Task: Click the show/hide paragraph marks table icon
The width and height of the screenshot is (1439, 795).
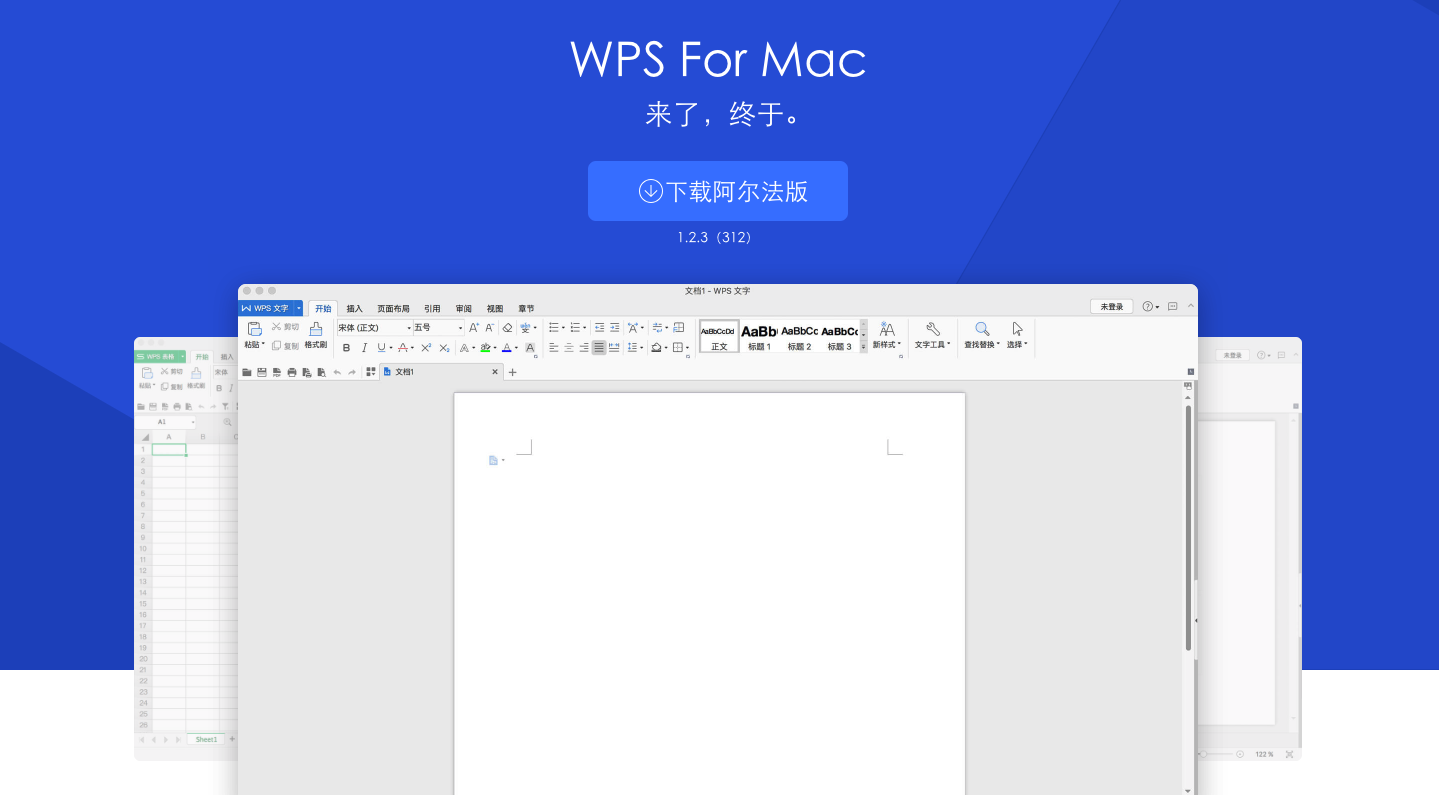Action: click(678, 327)
